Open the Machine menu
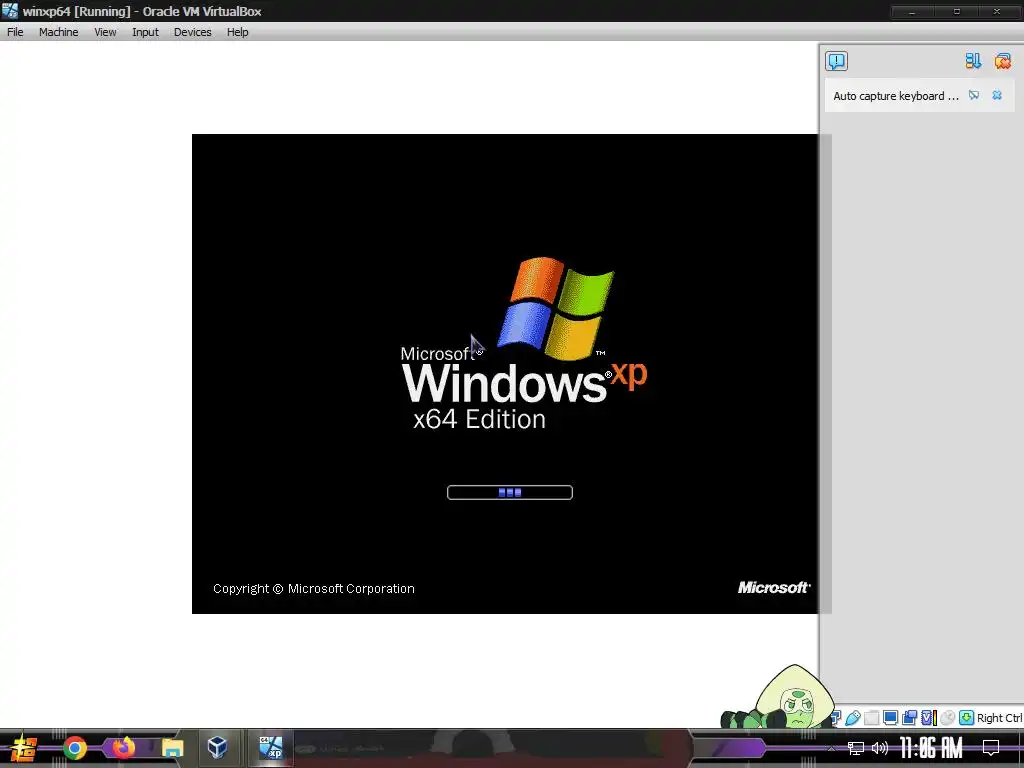 [x=58, y=32]
